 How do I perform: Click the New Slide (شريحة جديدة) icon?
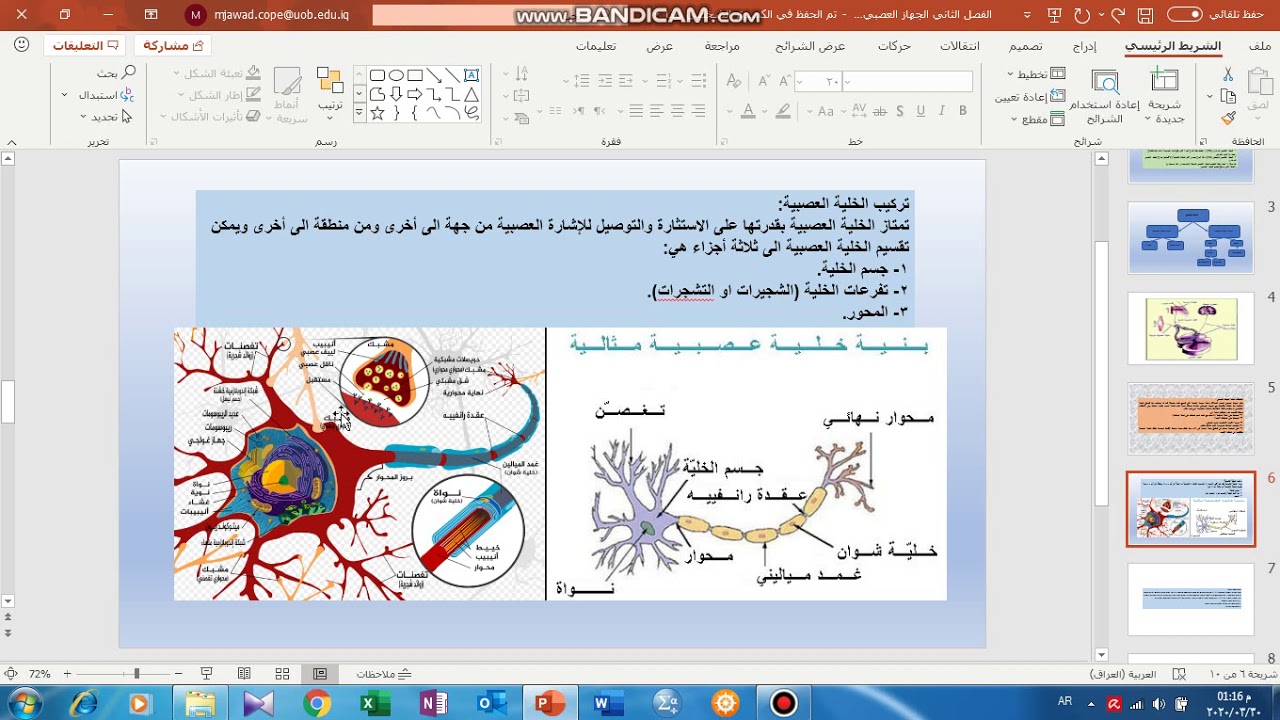pyautogui.click(x=1164, y=81)
